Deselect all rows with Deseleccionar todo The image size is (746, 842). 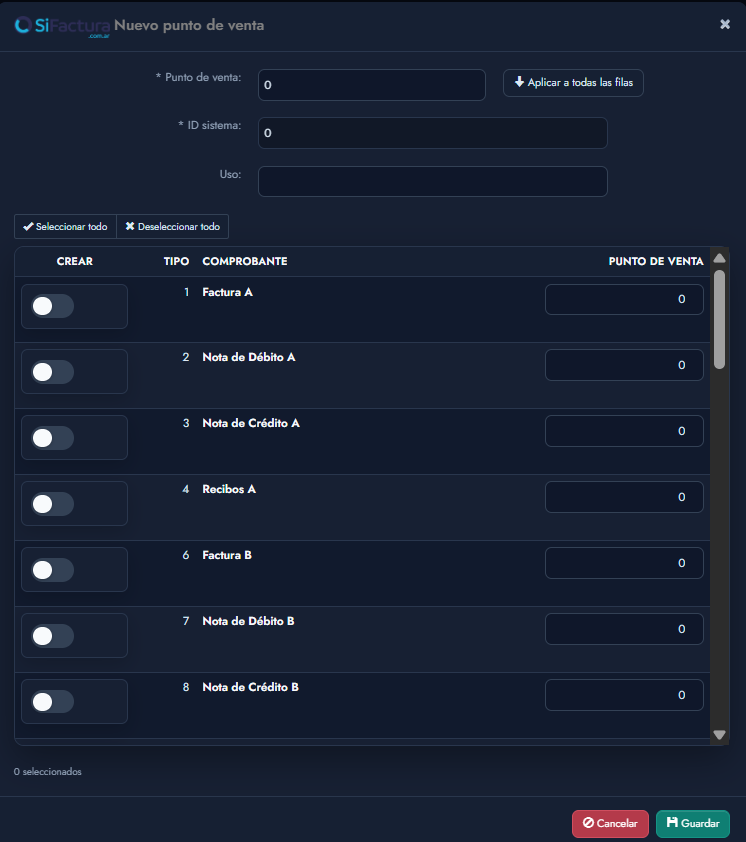point(172,227)
